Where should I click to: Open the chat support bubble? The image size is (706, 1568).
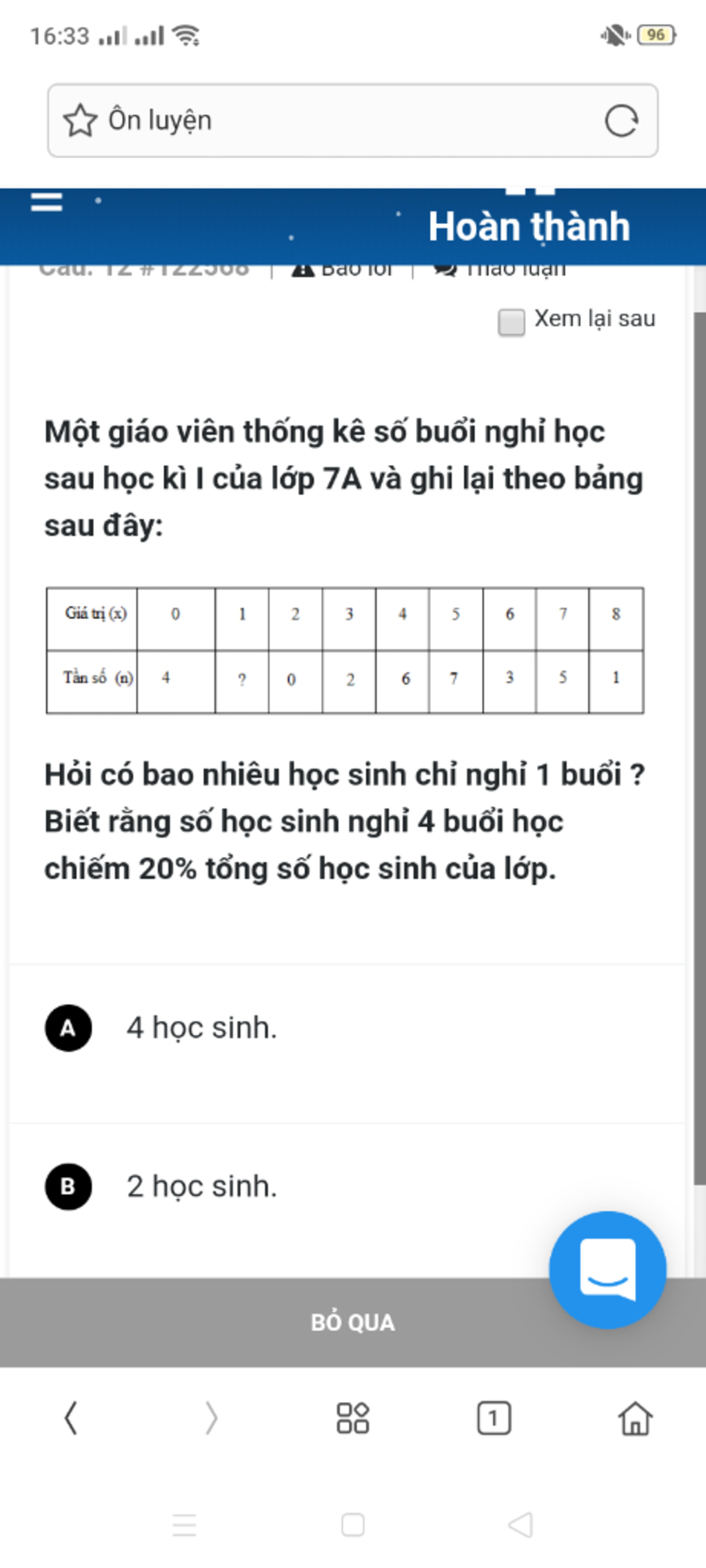(607, 1269)
